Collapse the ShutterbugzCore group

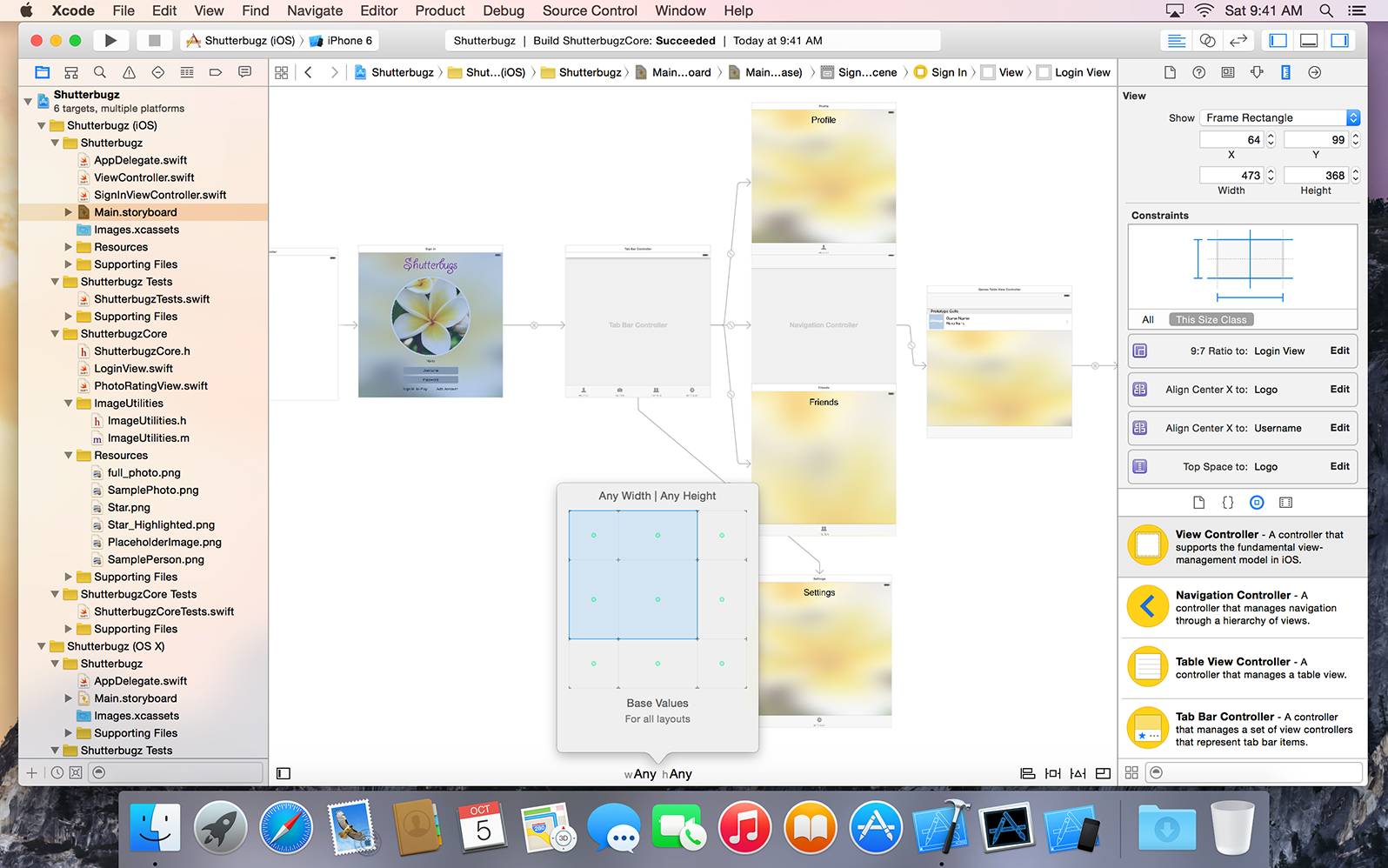56,334
